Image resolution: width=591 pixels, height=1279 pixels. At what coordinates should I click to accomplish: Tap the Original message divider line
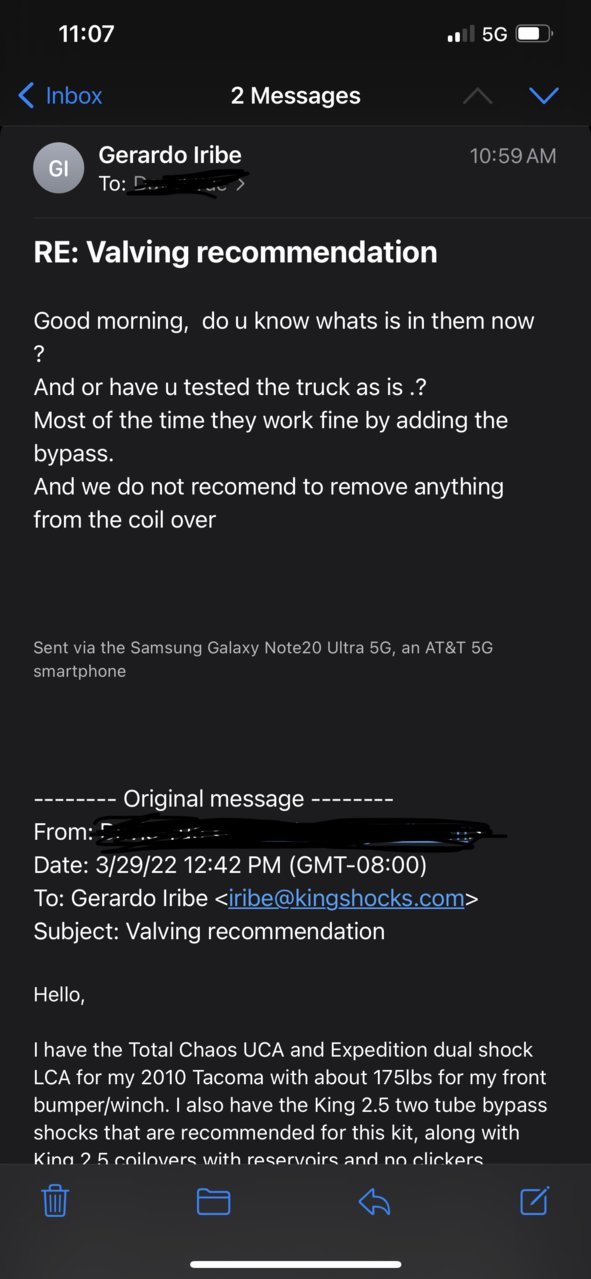click(213, 799)
